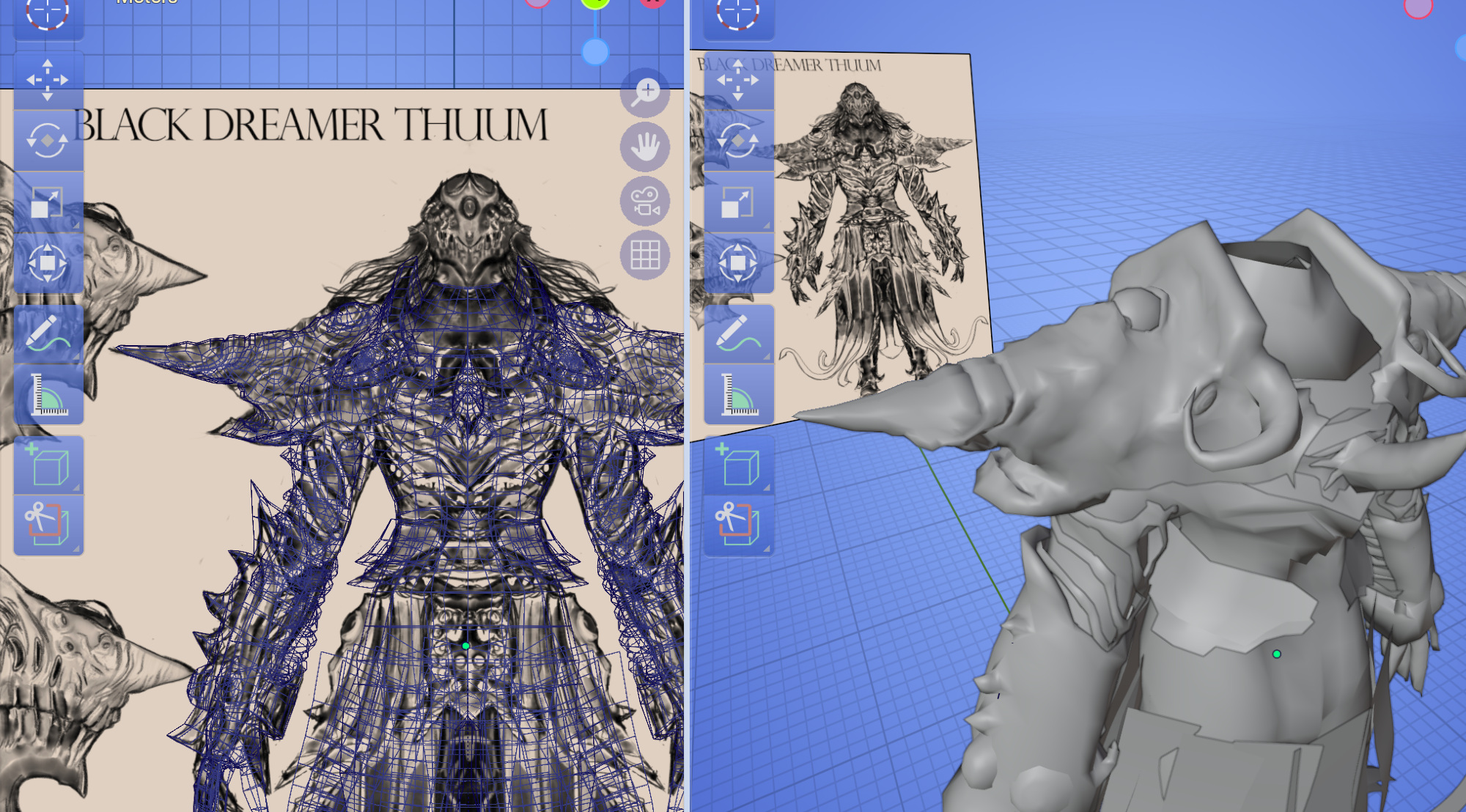Select the Move tool in left viewport

48,80
